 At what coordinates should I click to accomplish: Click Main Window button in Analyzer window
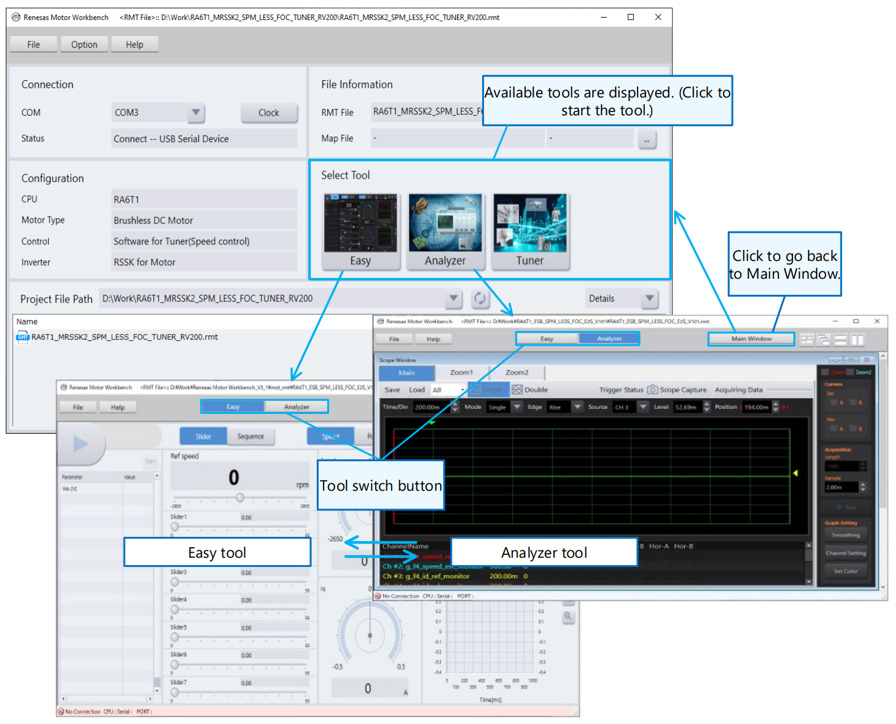coord(751,339)
